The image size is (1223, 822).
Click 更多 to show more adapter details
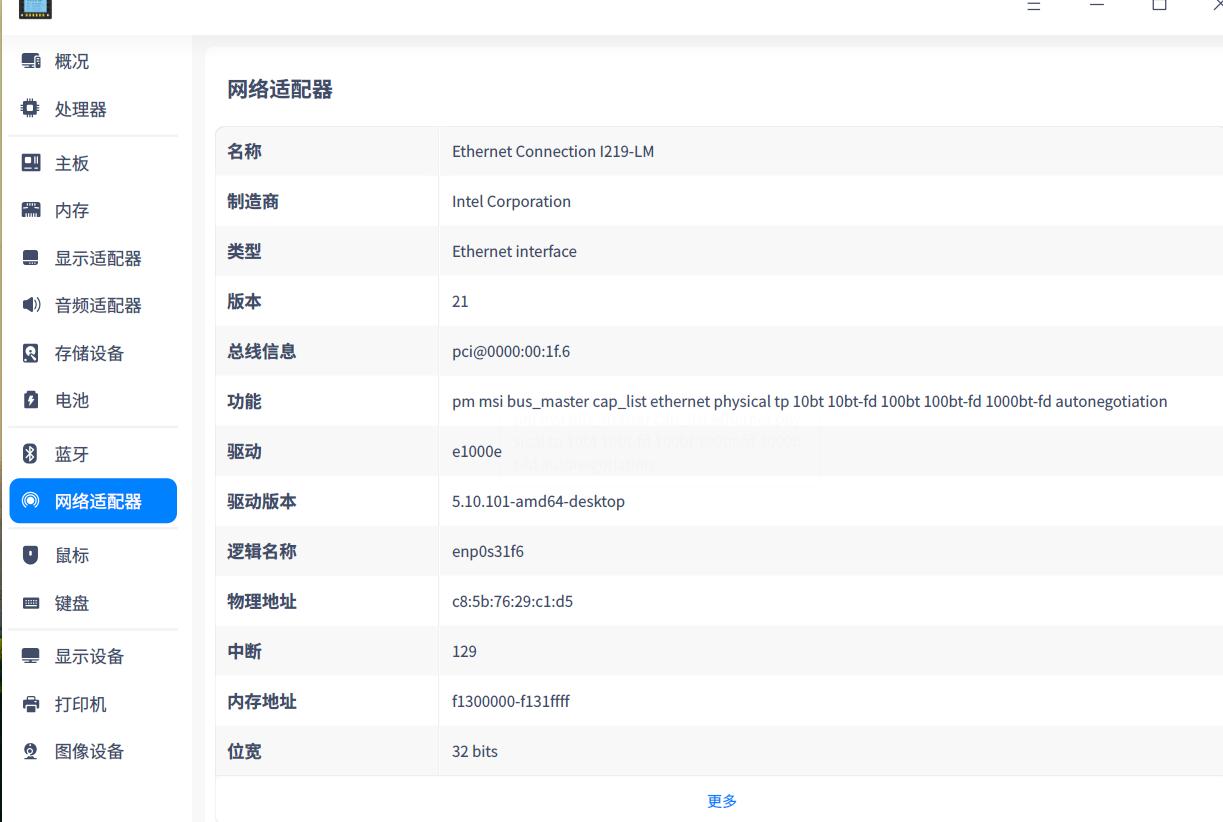point(720,800)
